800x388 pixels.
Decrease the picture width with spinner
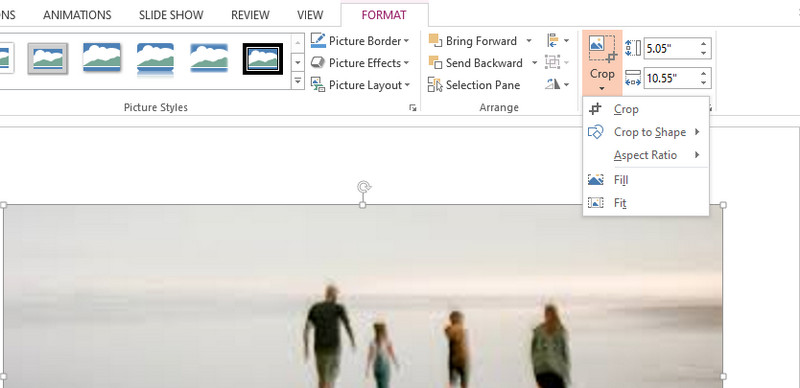pos(704,83)
